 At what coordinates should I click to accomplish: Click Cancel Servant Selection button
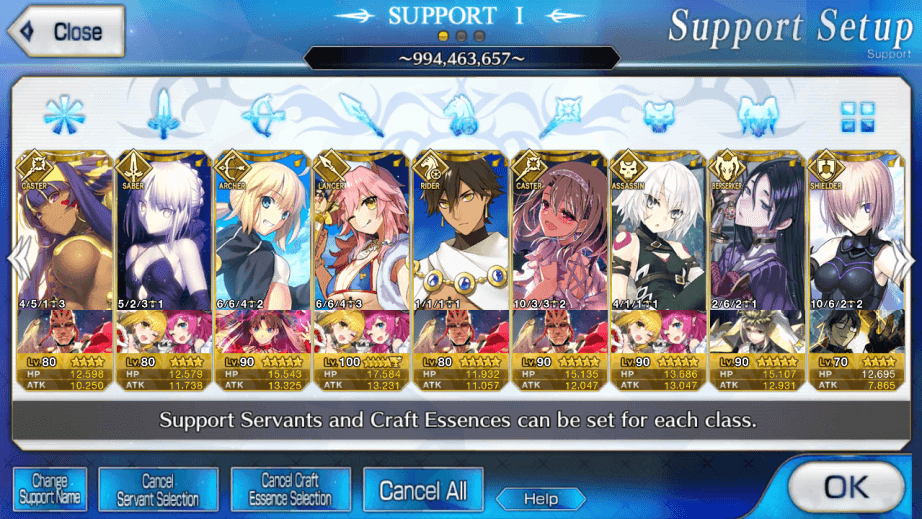[x=158, y=489]
